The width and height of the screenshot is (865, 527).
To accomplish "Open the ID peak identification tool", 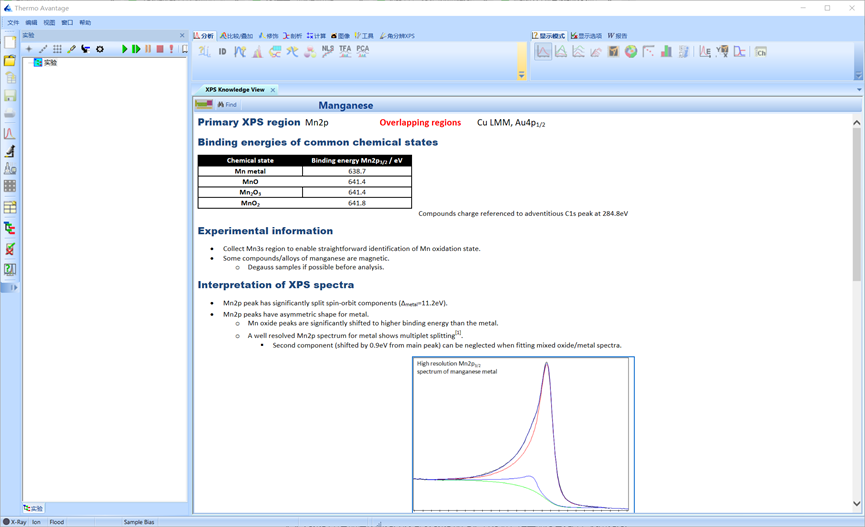I will [222, 51].
